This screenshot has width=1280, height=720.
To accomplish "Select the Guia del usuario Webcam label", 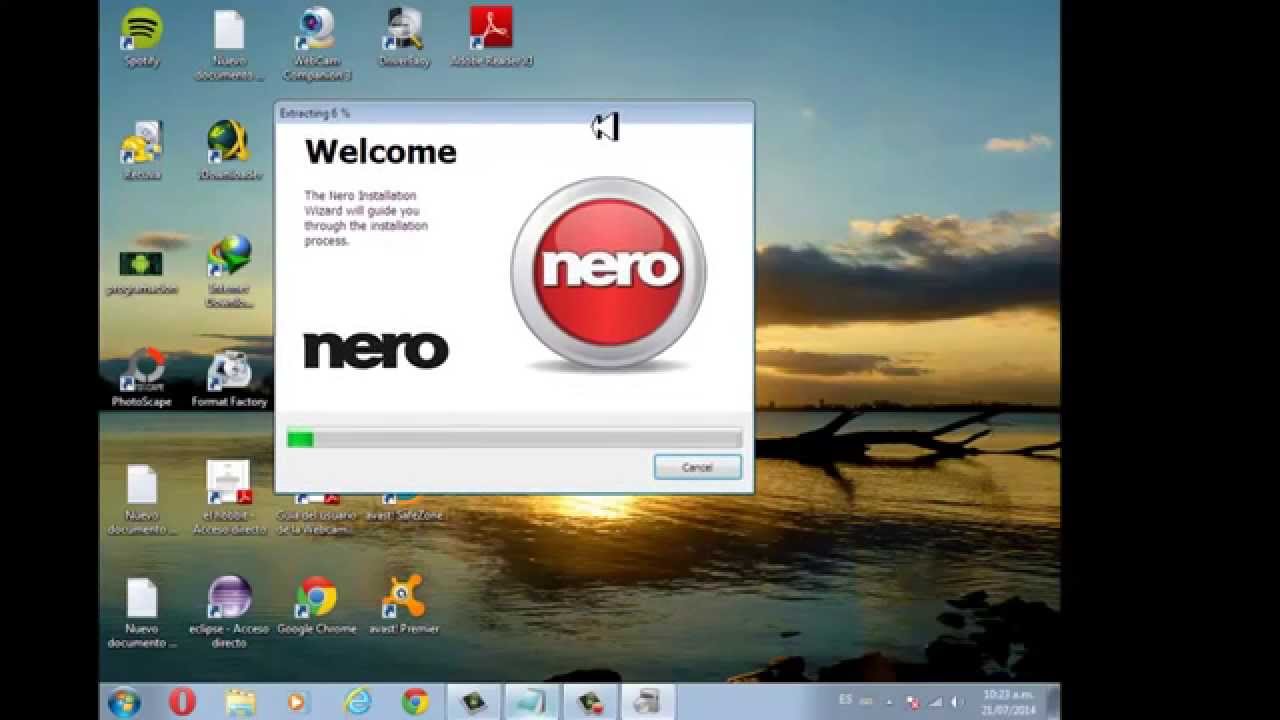I will pyautogui.click(x=316, y=522).
